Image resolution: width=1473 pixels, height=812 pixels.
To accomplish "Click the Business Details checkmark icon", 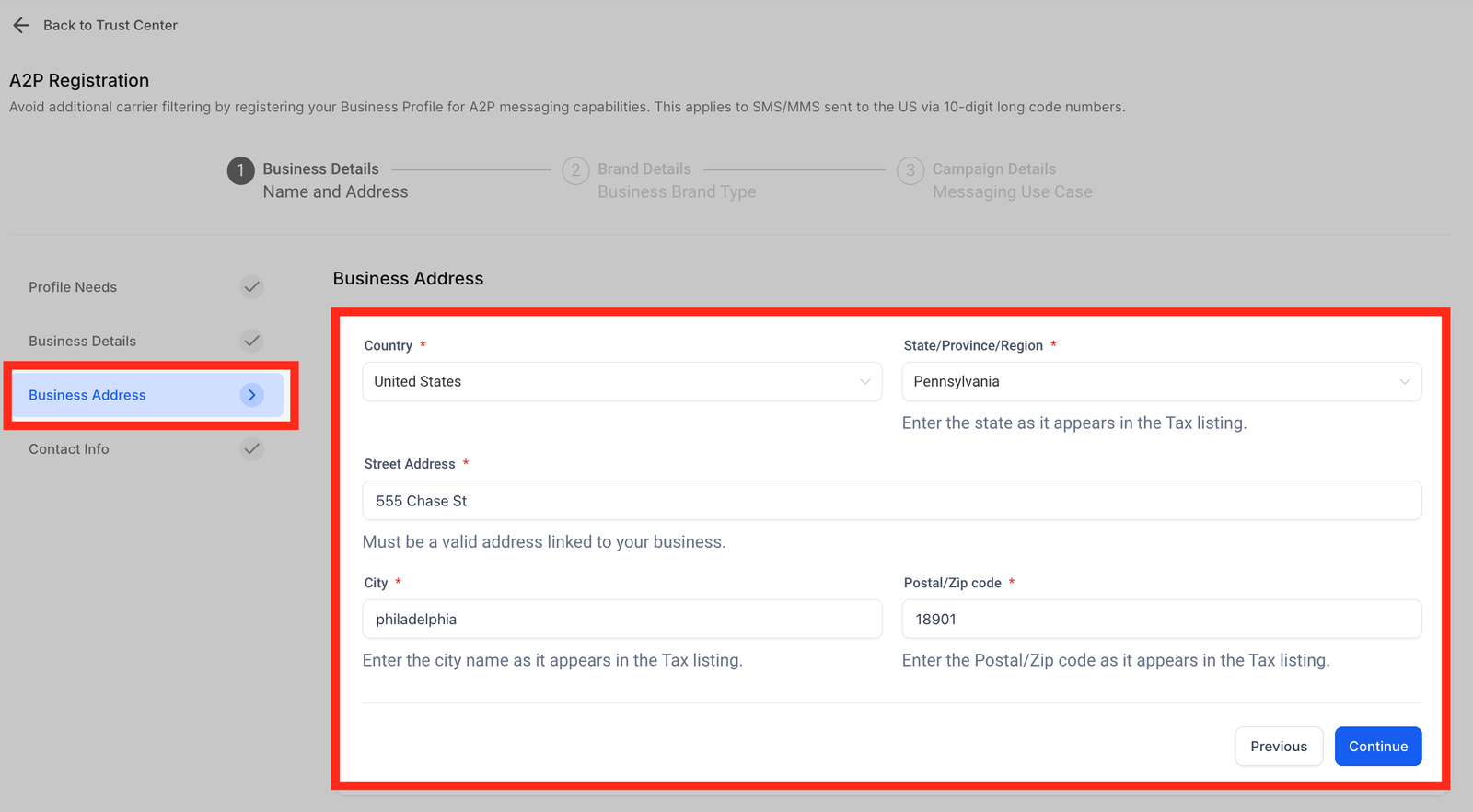I will pos(251,341).
